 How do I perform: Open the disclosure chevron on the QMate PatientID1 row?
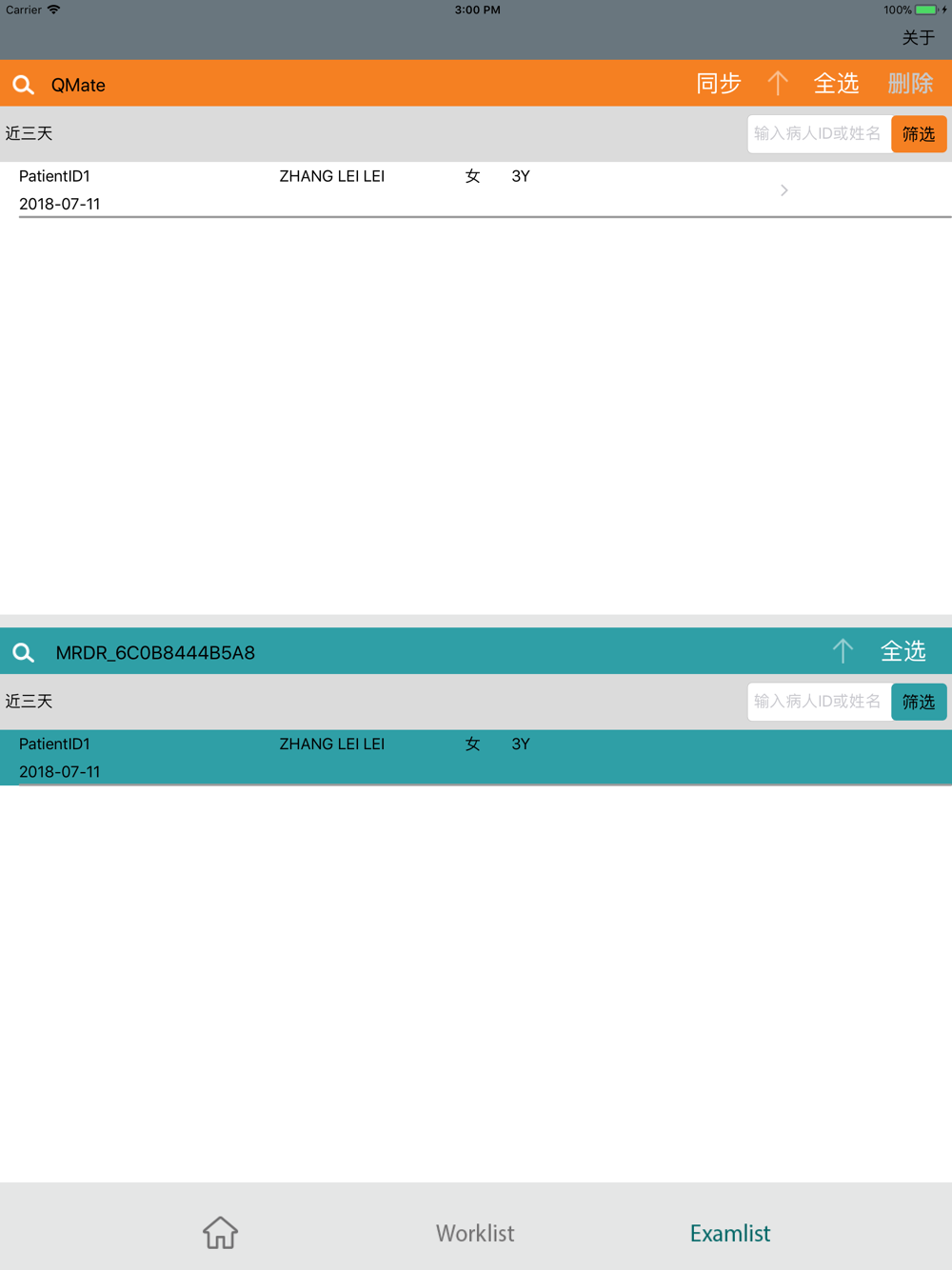(784, 190)
